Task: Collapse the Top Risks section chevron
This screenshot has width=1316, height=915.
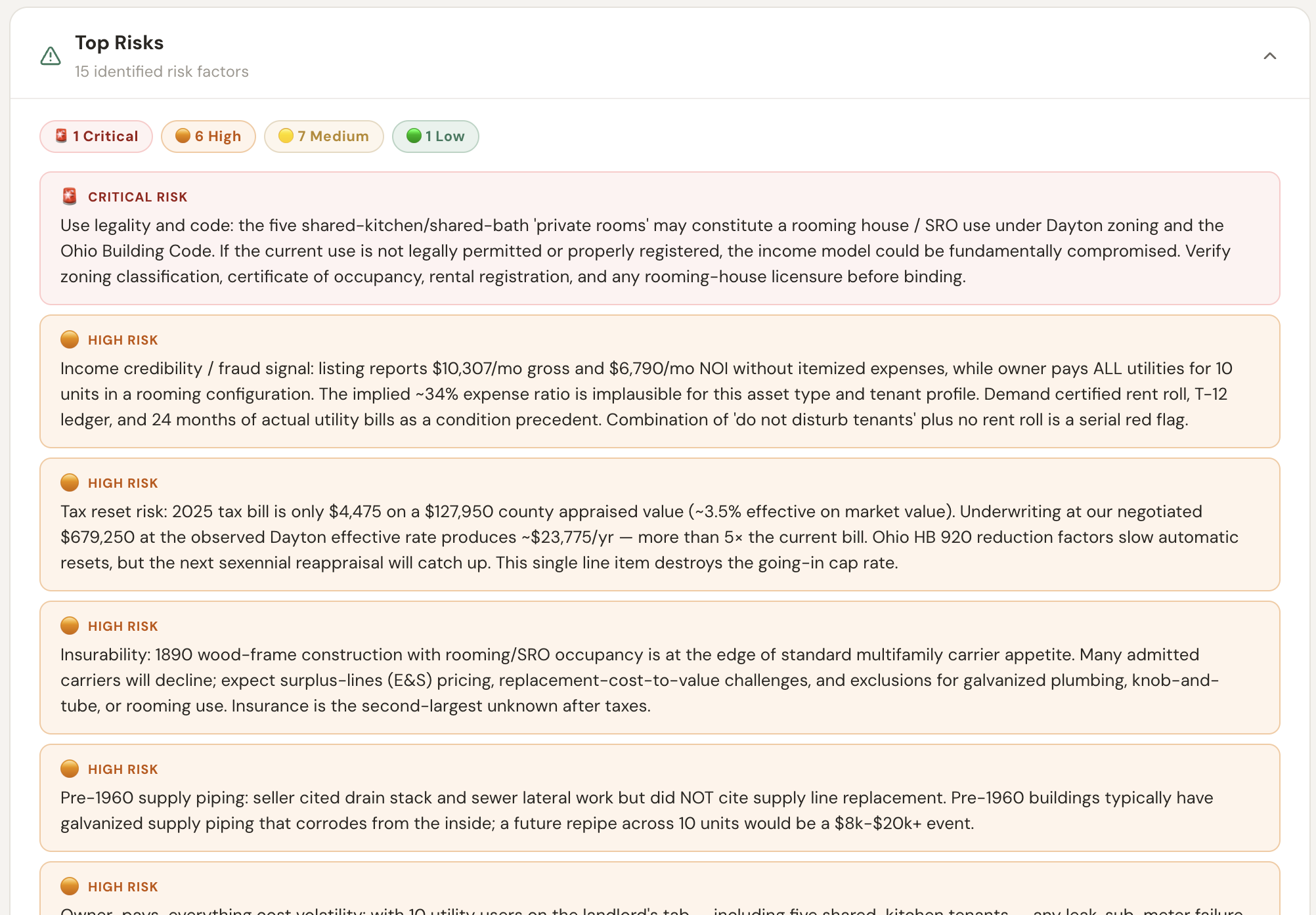Action: pos(1269,56)
